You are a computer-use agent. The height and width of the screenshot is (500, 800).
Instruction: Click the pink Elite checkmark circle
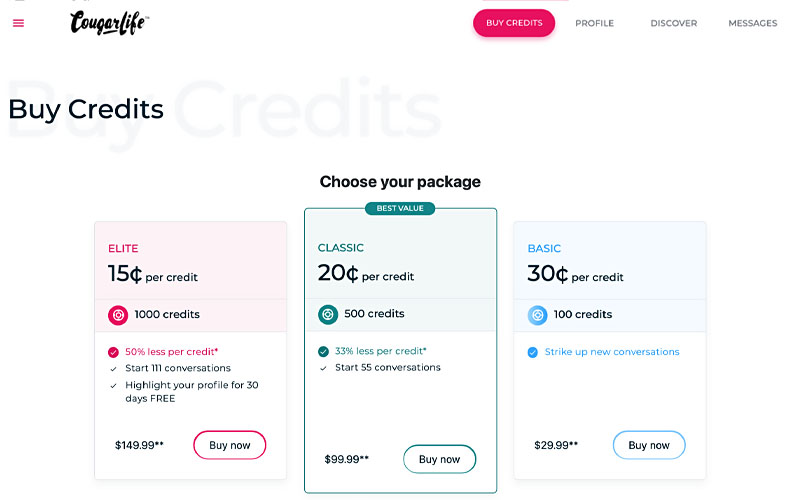(113, 352)
